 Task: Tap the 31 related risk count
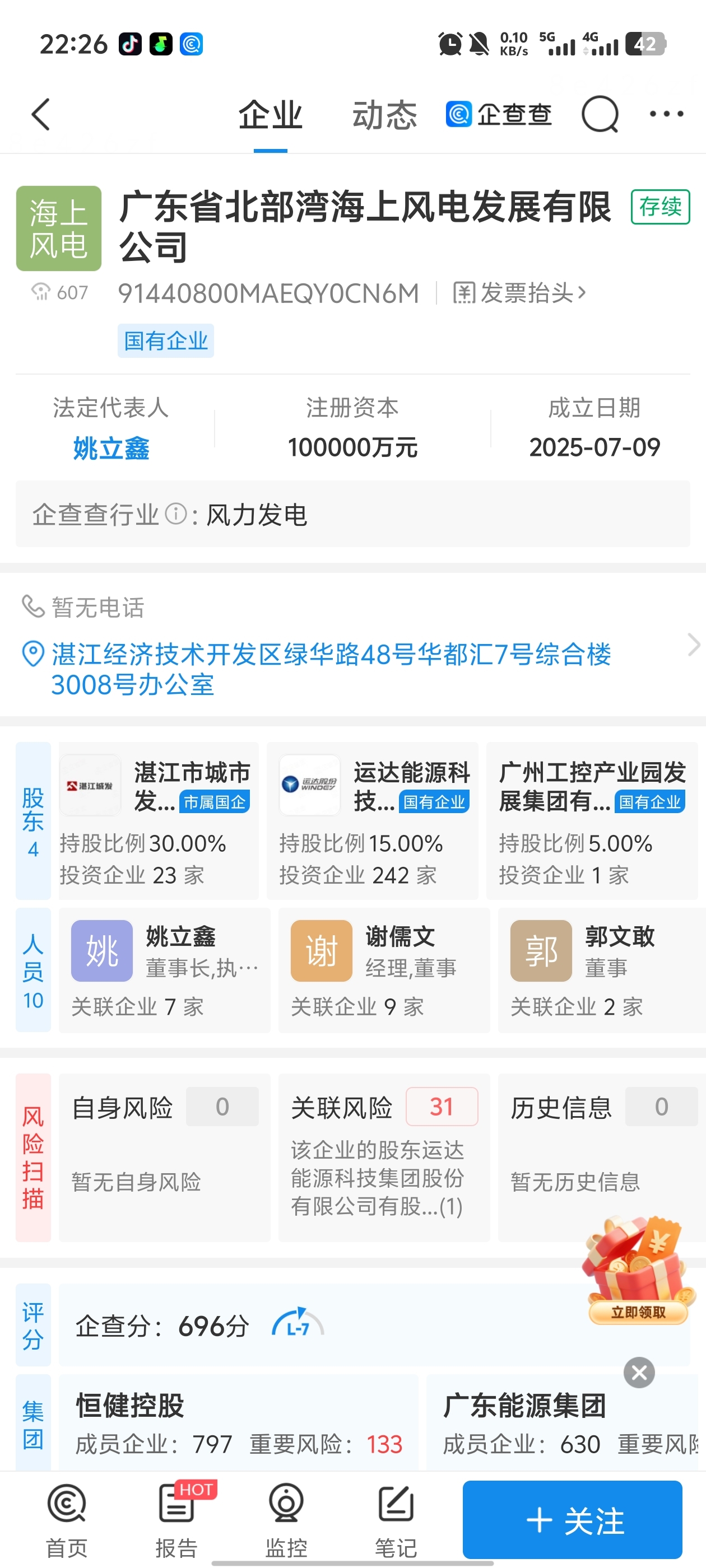pos(442,1107)
